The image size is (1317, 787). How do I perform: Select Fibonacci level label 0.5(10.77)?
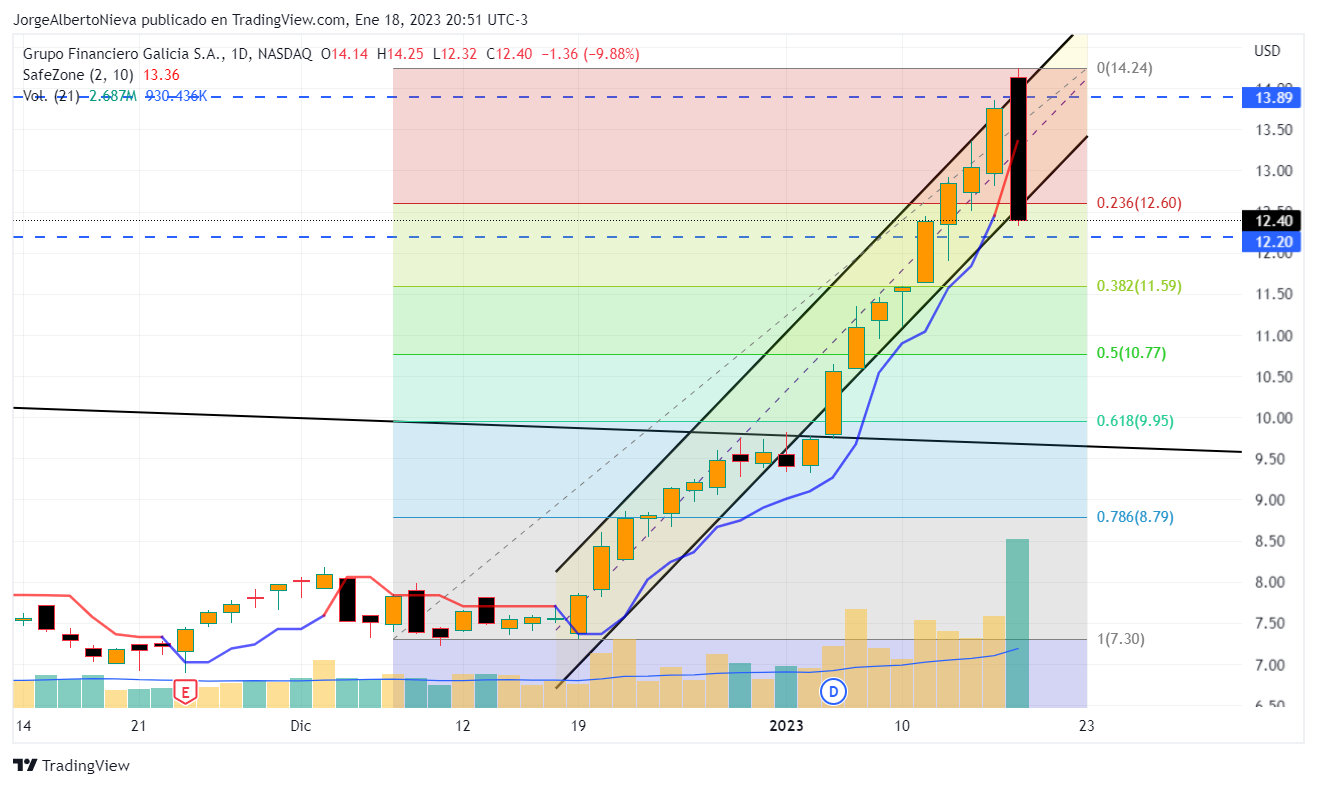tap(1131, 353)
